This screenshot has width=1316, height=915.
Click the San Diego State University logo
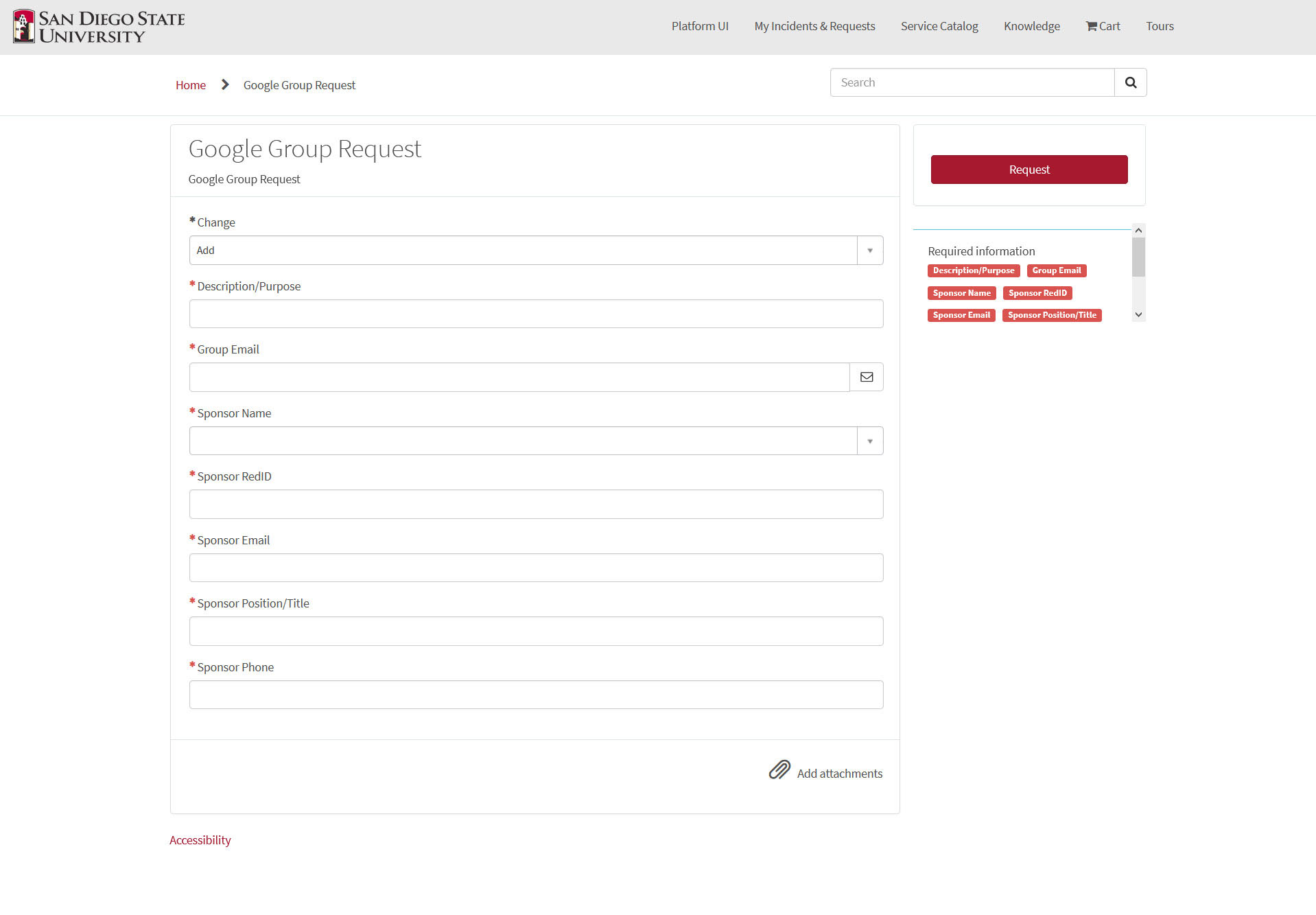coord(99,27)
